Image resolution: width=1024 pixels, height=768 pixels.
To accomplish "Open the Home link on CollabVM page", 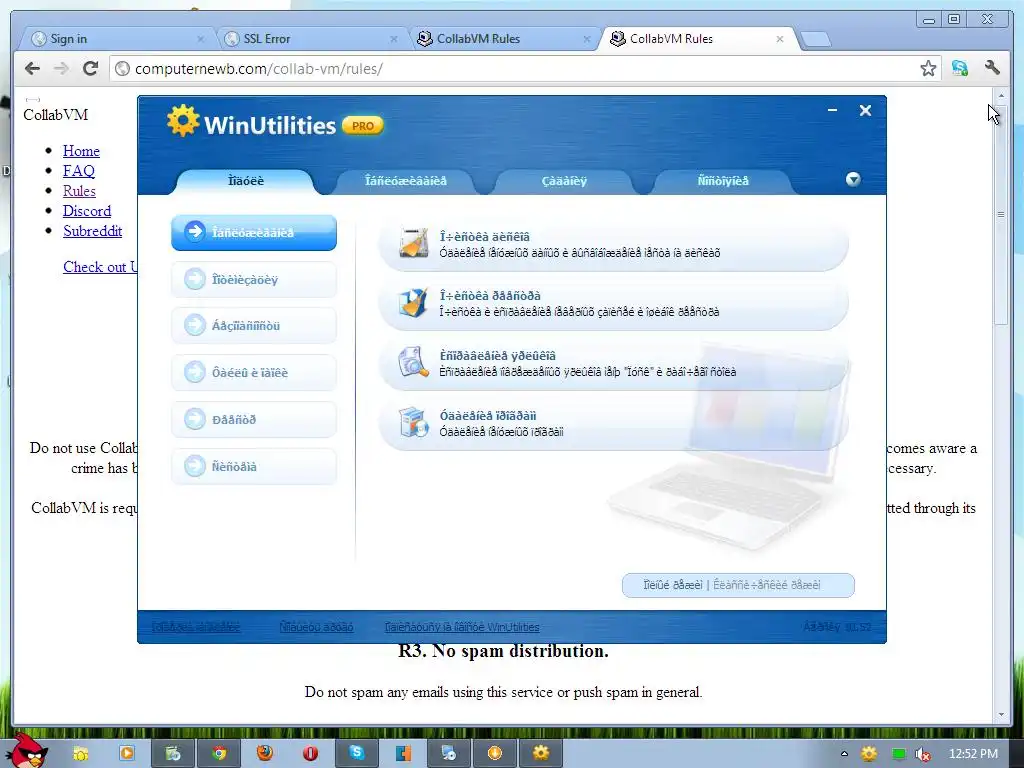I will [81, 151].
